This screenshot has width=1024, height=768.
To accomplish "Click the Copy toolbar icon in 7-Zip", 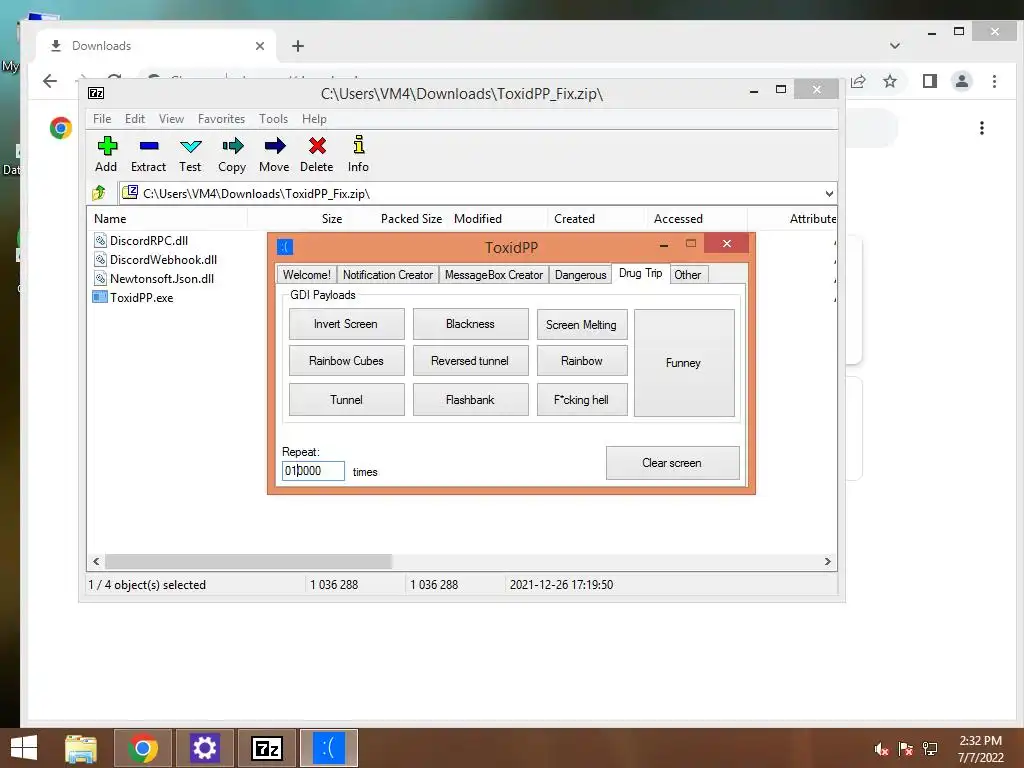I will [232, 146].
